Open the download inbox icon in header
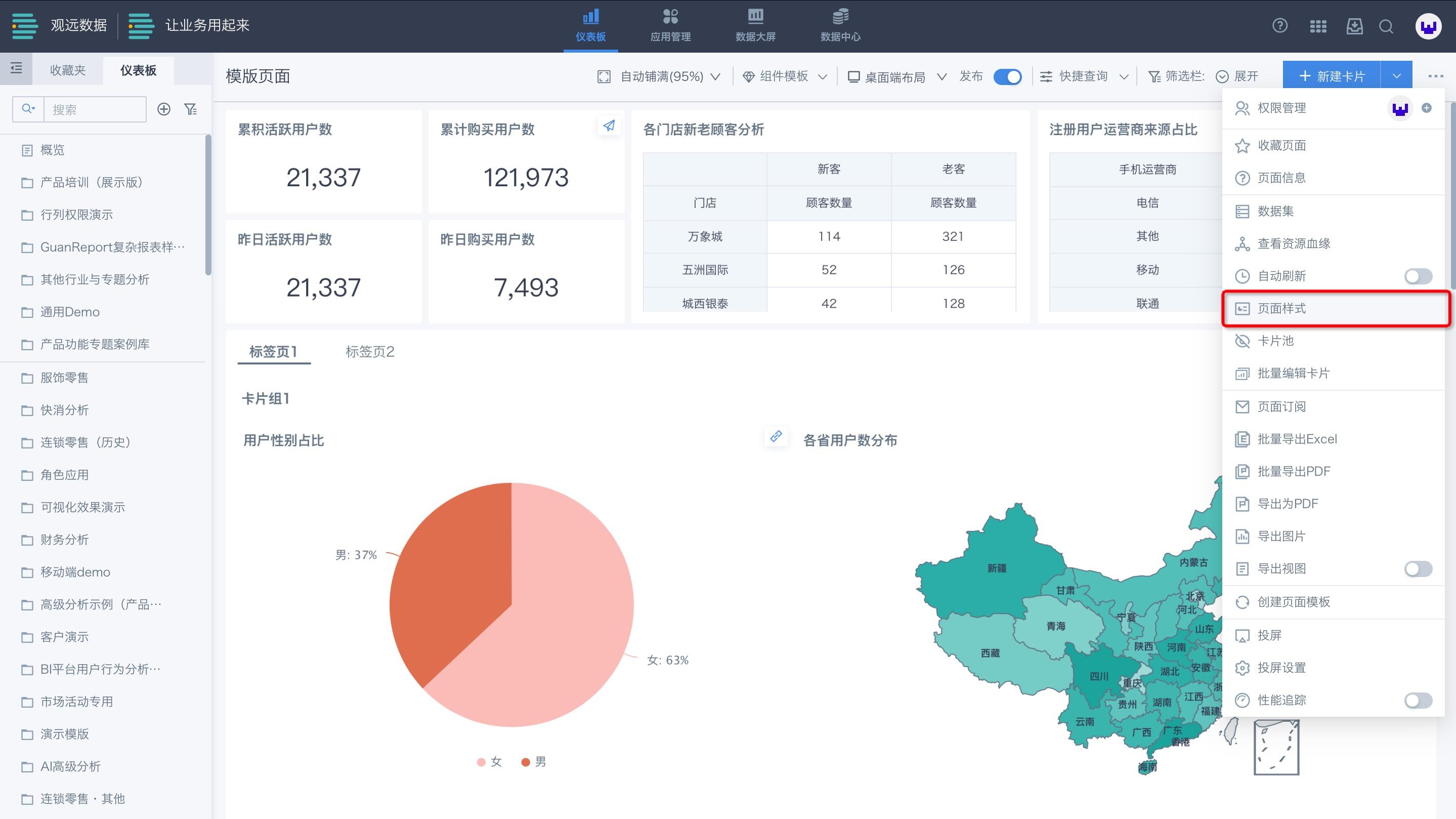 click(x=1354, y=26)
